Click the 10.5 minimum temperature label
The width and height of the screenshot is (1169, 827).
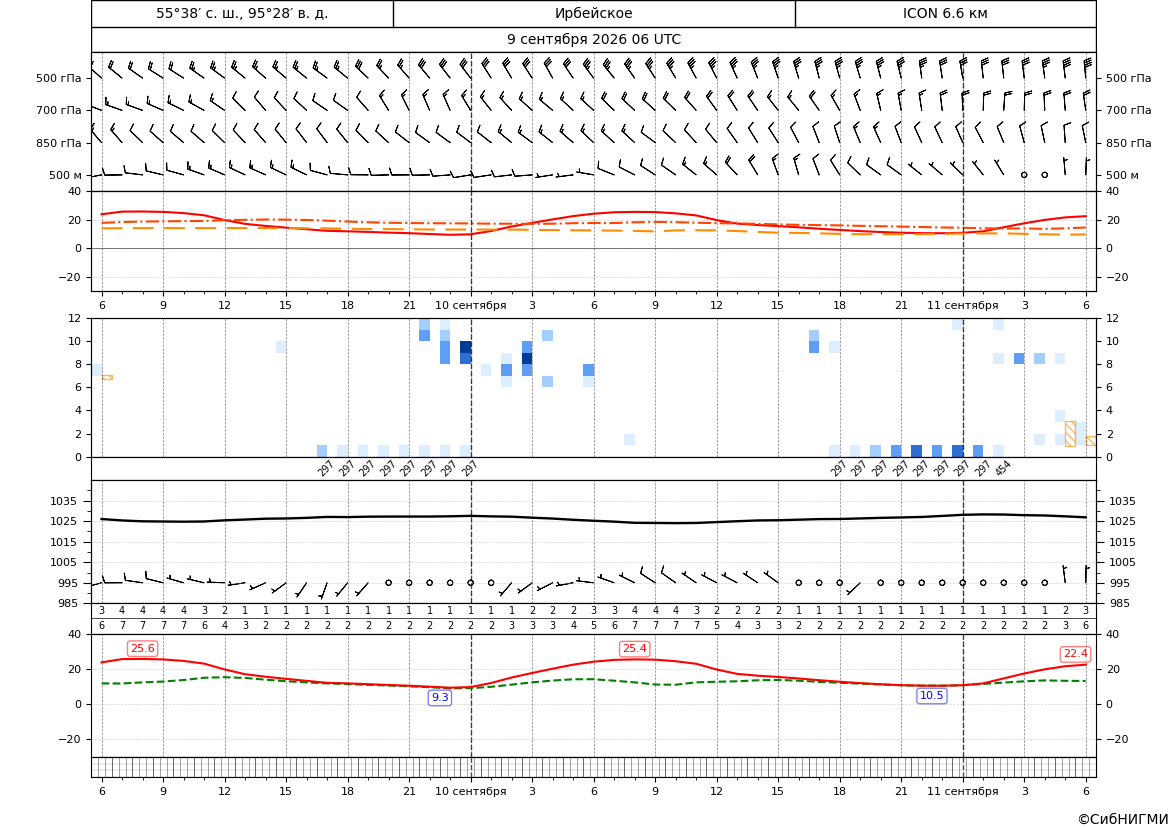[931, 696]
